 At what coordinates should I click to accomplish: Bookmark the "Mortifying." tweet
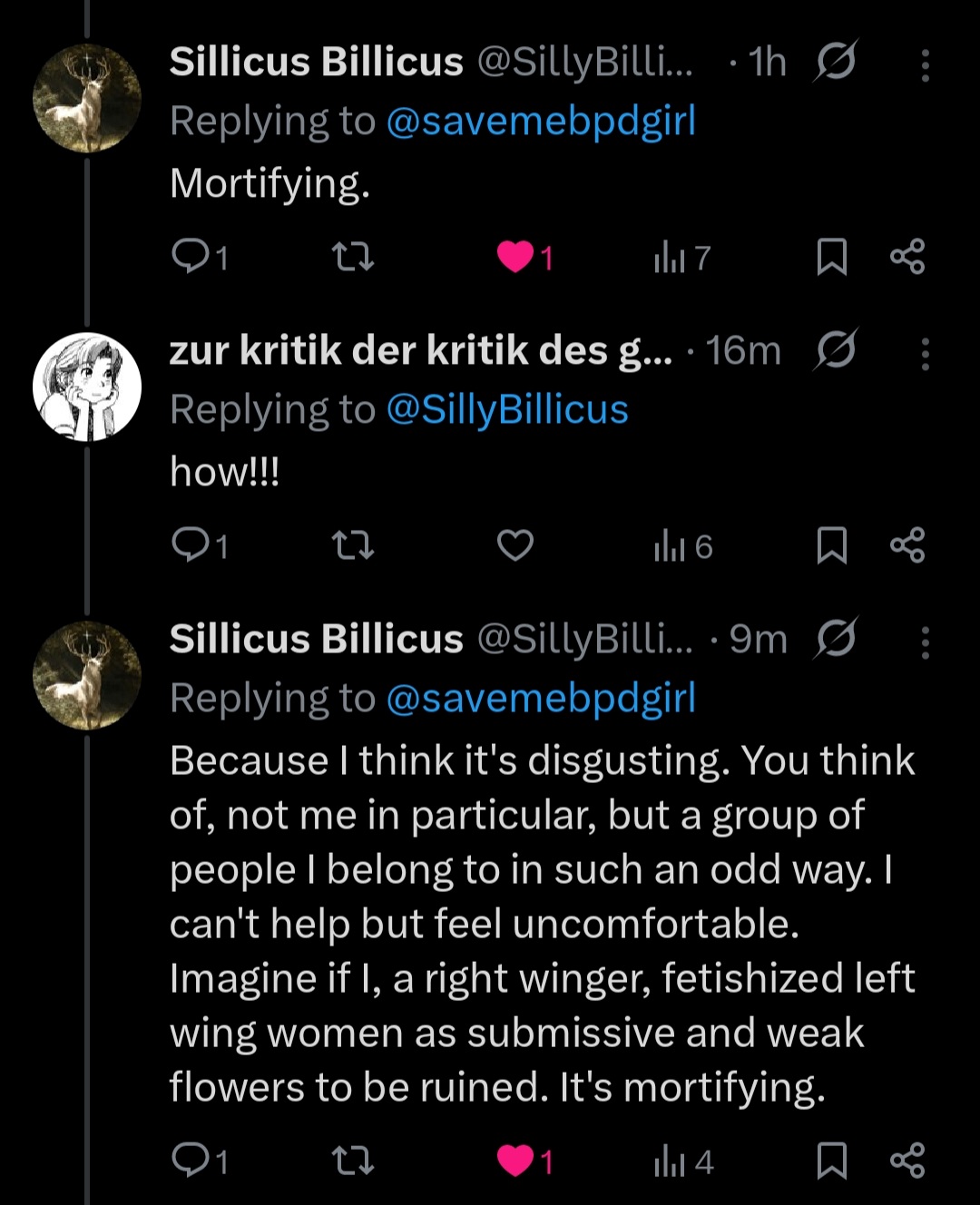831,258
